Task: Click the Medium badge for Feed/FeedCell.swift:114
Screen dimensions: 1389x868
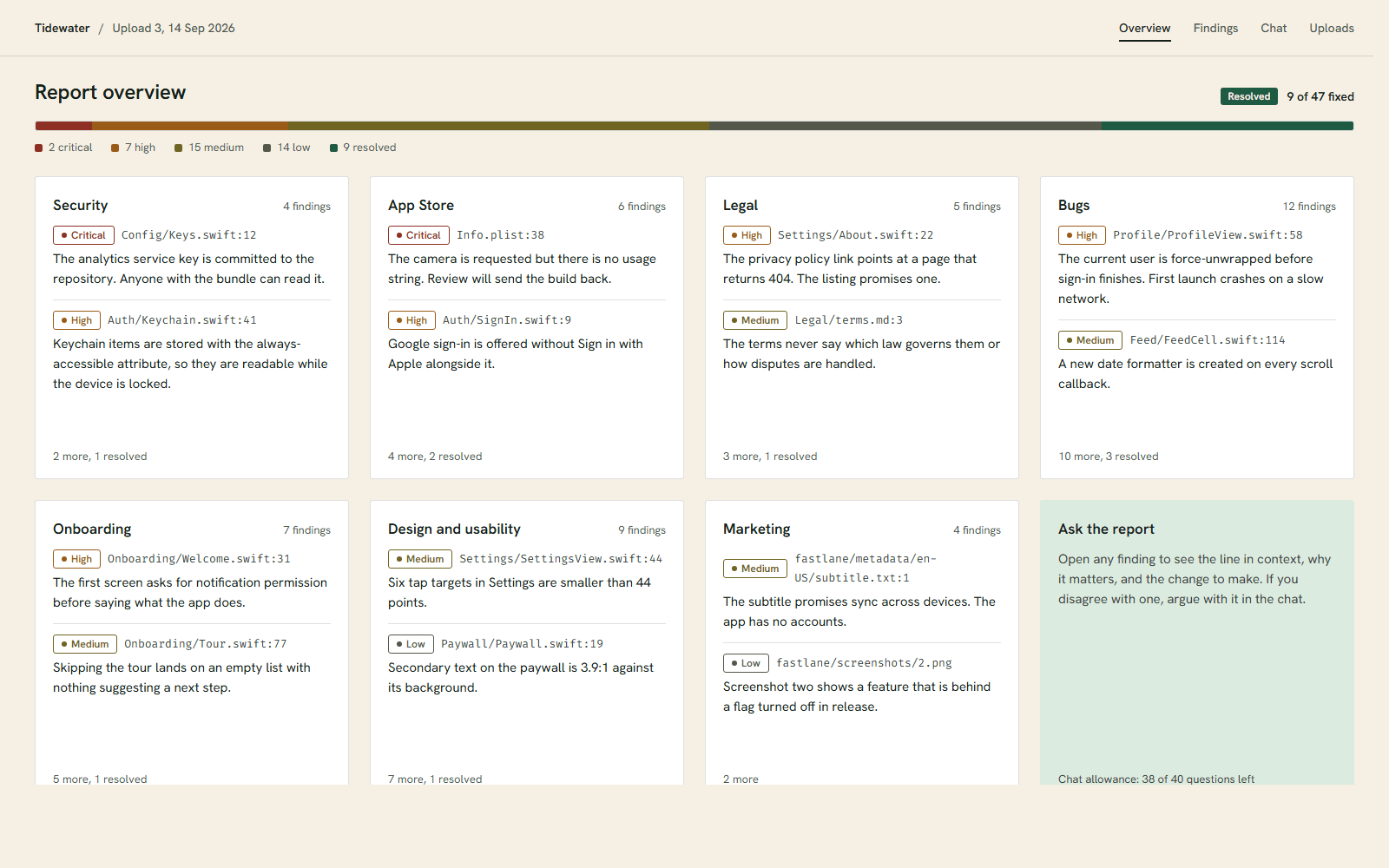Action: 1090,340
